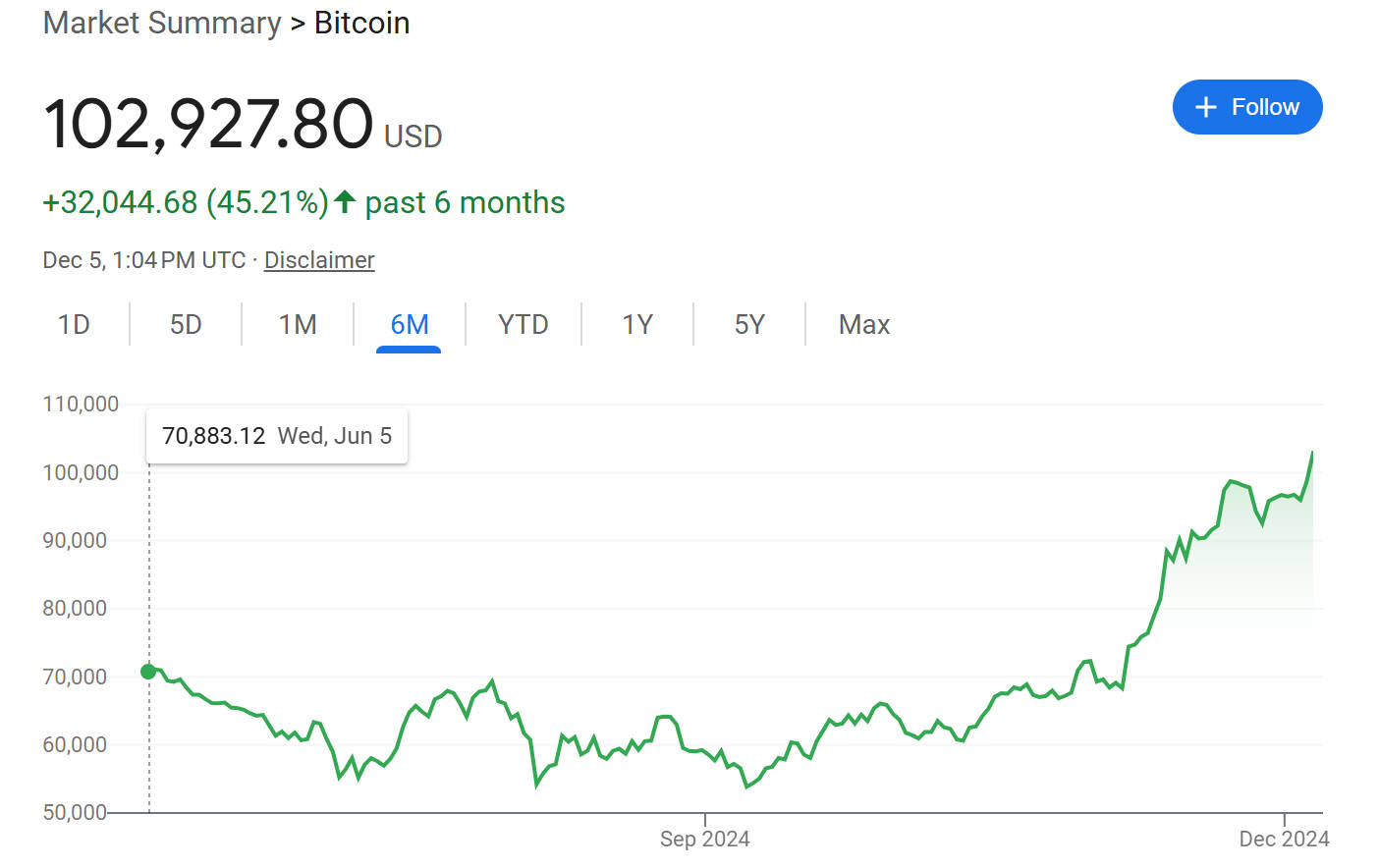Click the green upward arrow beside the percentage

click(344, 202)
